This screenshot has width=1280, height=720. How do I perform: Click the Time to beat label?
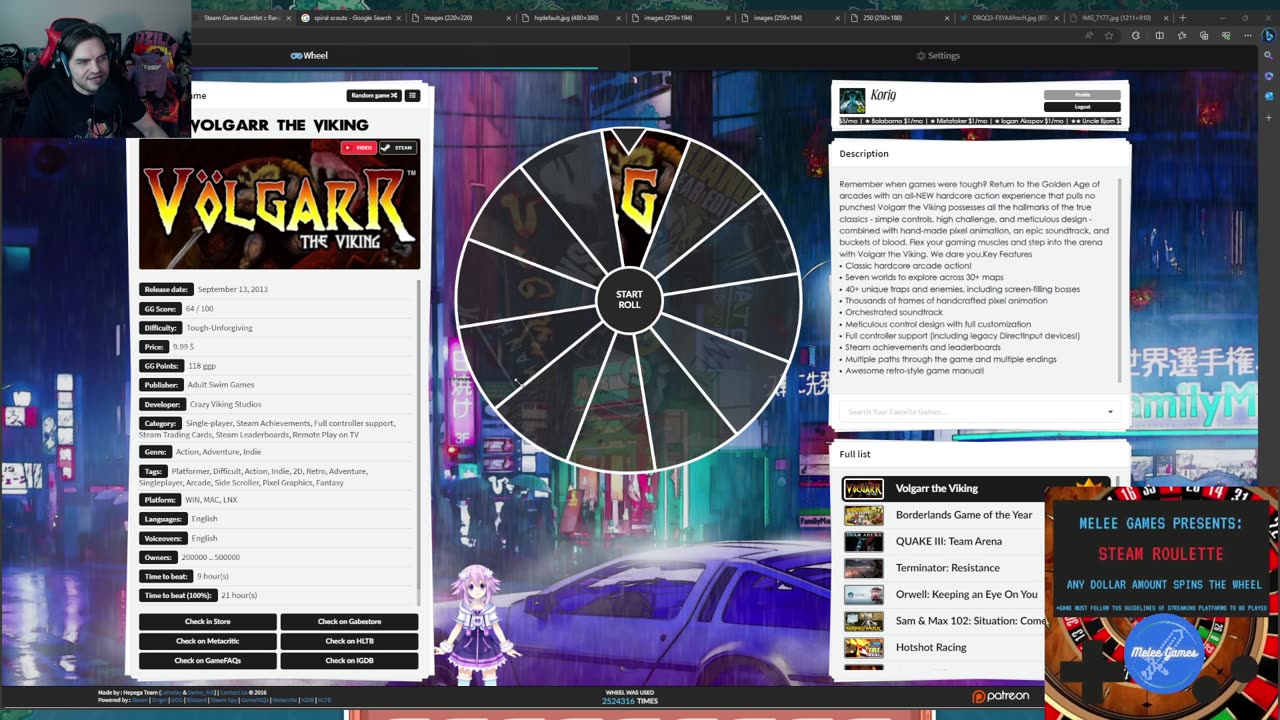click(x=166, y=576)
